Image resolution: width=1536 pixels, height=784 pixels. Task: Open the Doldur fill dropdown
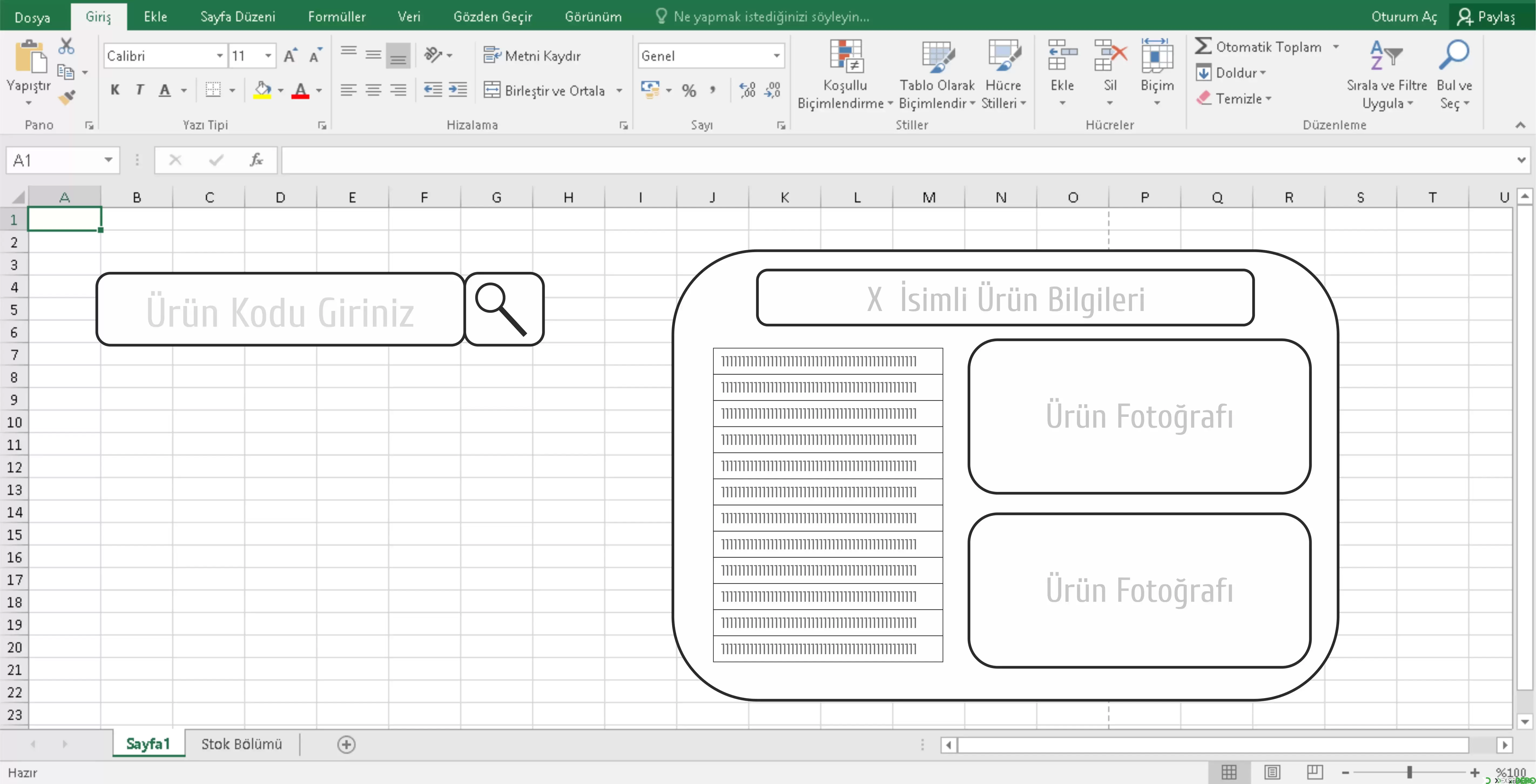click(x=1232, y=73)
